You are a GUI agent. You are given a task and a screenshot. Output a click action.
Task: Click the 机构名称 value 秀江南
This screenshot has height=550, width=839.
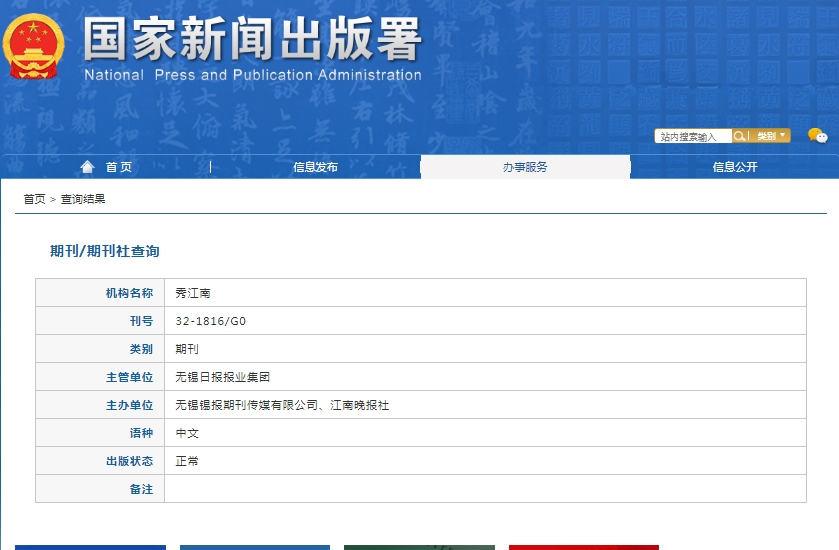pos(193,293)
